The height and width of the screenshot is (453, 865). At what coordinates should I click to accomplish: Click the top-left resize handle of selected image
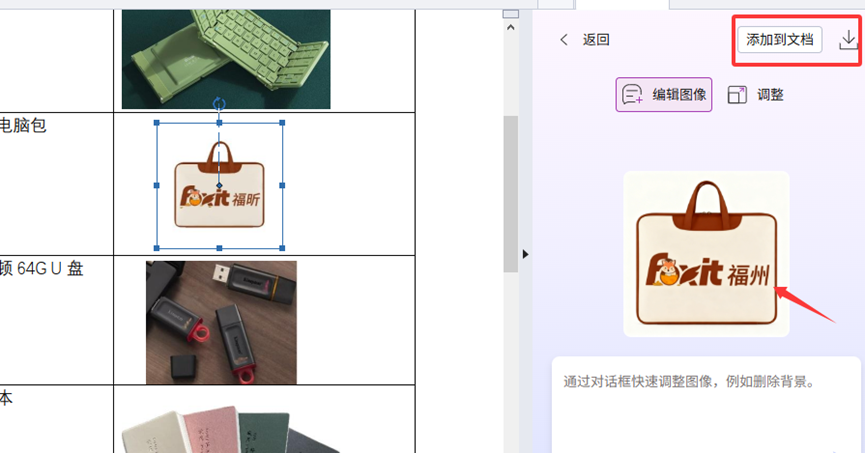[x=157, y=123]
